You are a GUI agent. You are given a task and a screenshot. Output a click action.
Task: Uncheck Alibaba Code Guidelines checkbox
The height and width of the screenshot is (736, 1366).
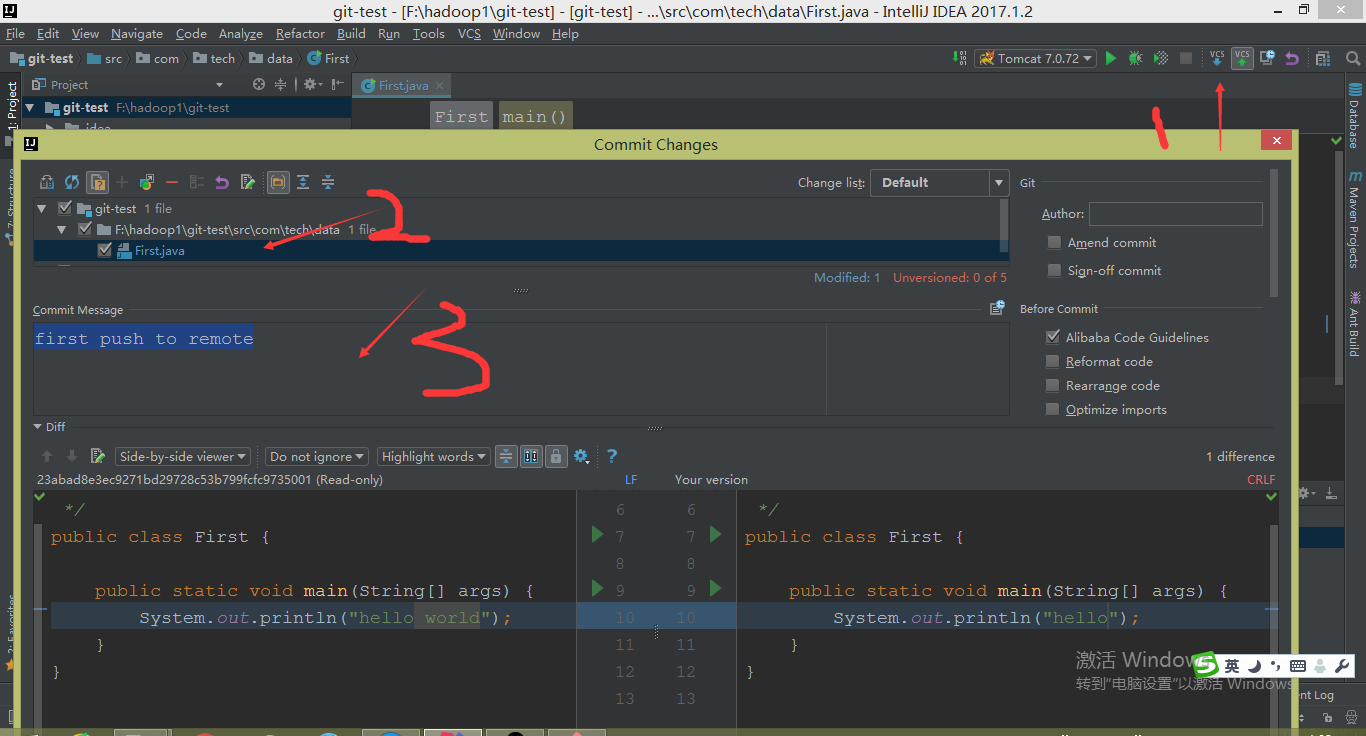click(x=1052, y=337)
